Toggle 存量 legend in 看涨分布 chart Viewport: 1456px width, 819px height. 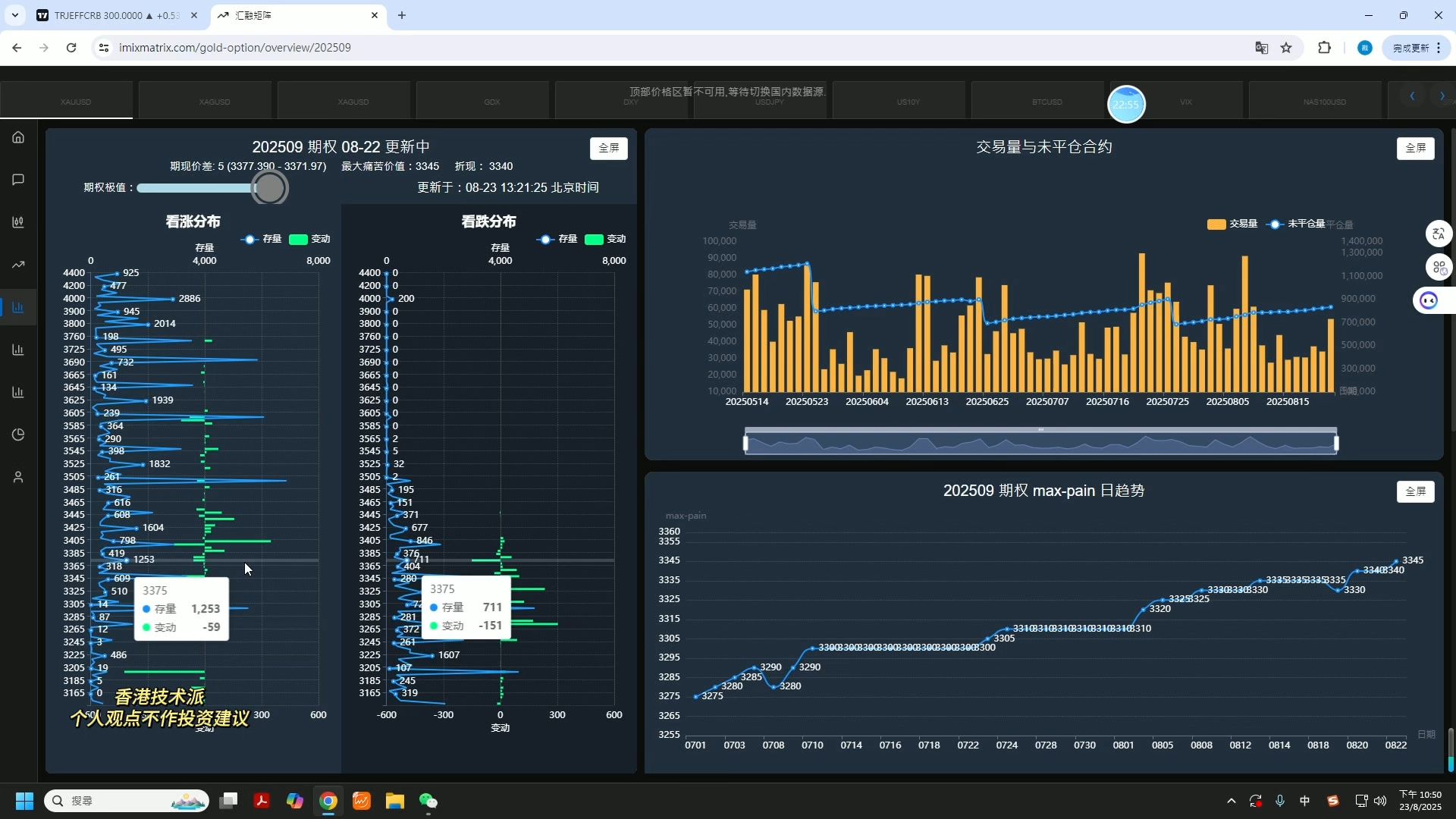[x=261, y=239]
